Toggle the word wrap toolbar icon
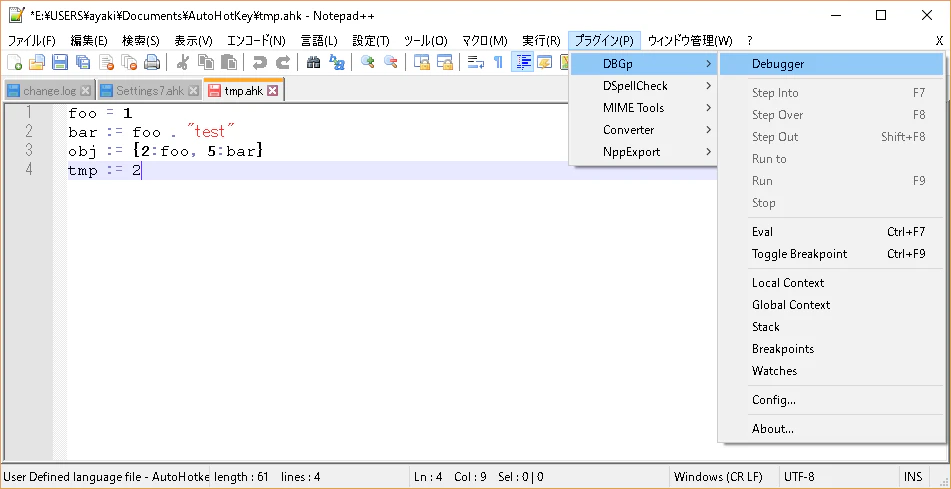Screen dimensions: 951x489 click(476, 62)
